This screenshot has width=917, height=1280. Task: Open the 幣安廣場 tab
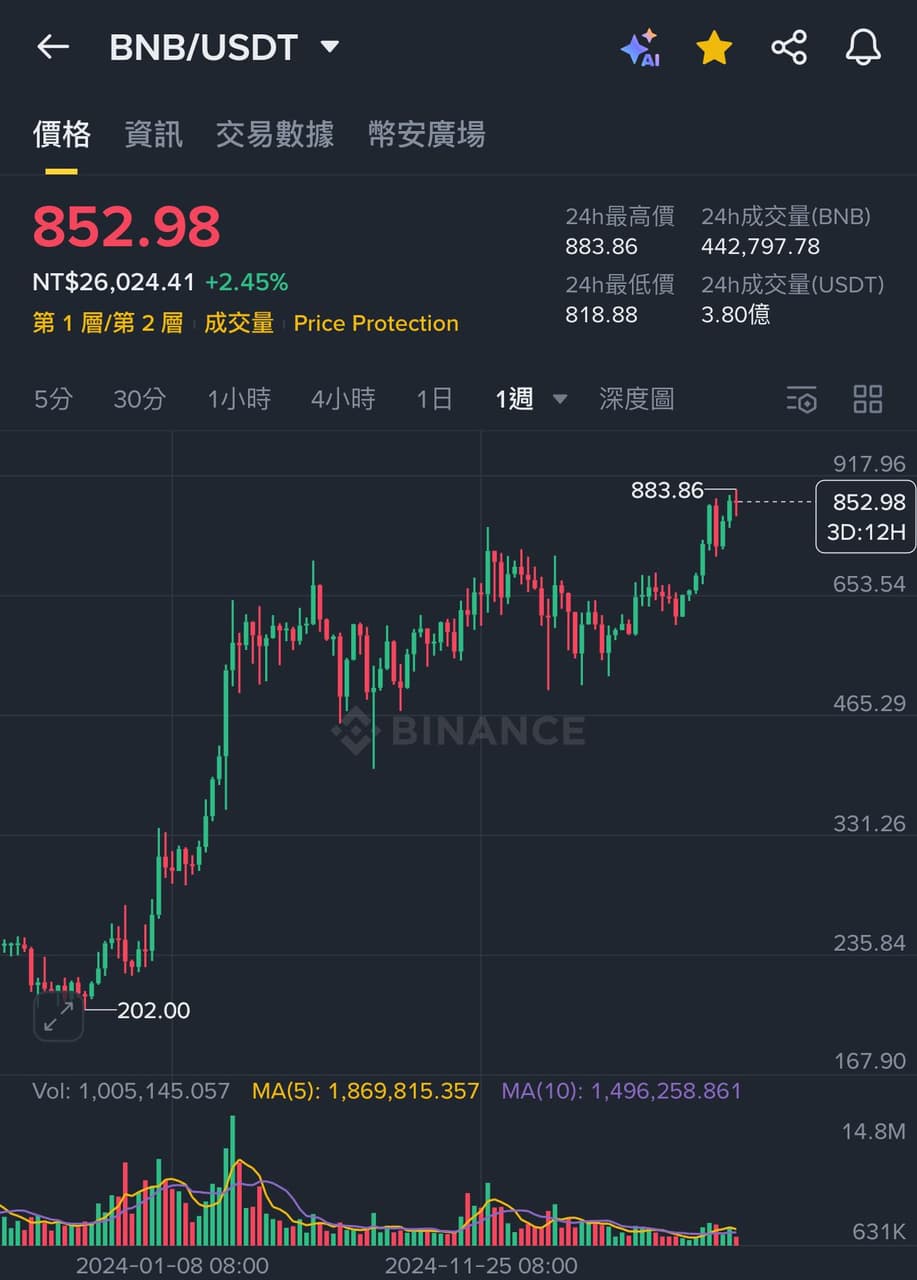pyautogui.click(x=427, y=134)
